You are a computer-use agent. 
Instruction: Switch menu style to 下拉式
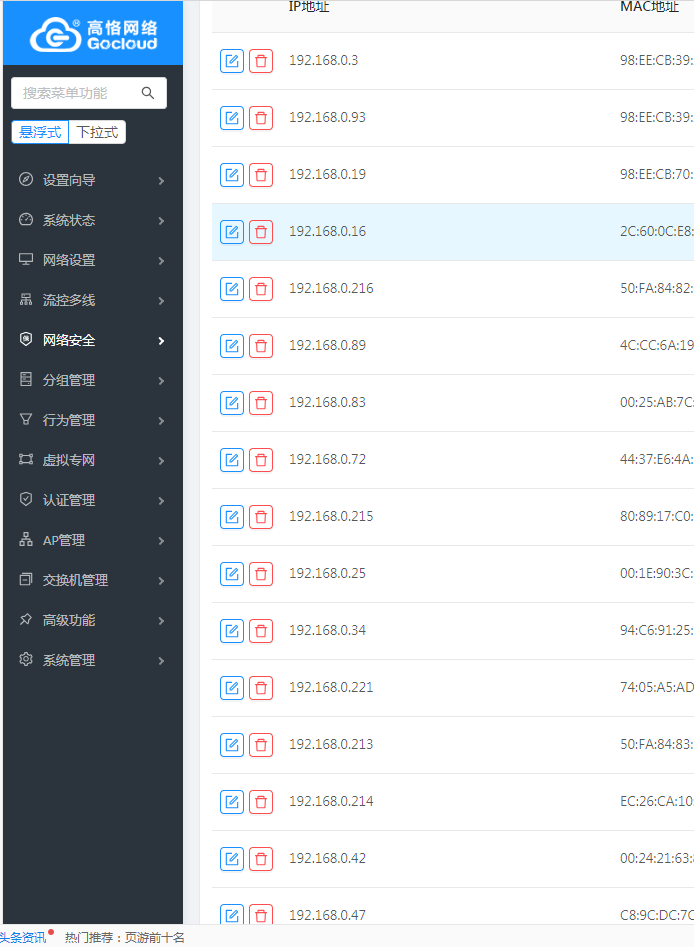coord(97,132)
